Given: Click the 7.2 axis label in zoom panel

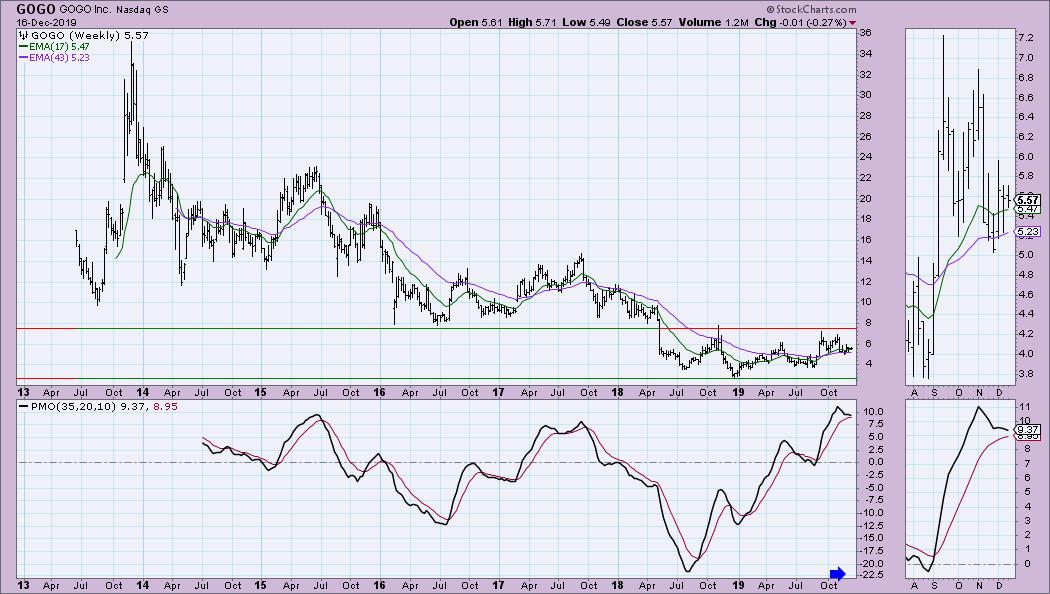Looking at the screenshot, I should (x=1025, y=38).
